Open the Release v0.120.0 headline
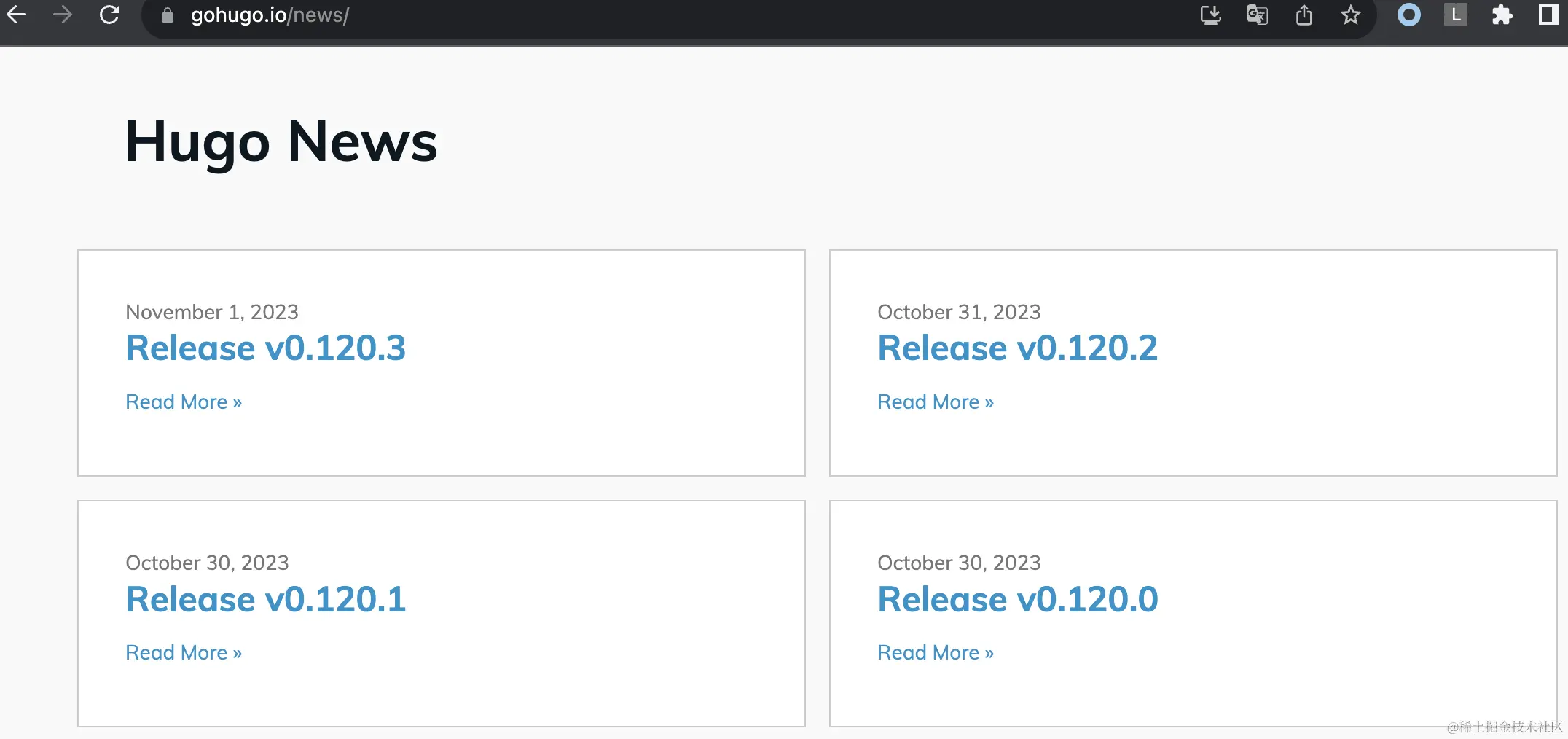The image size is (1568, 739). point(1017,599)
